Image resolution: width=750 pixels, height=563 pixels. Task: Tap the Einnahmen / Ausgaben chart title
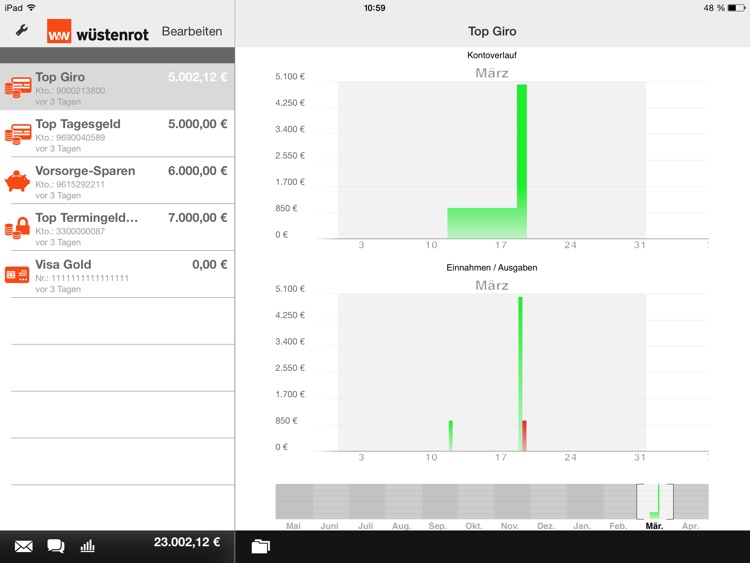492,267
